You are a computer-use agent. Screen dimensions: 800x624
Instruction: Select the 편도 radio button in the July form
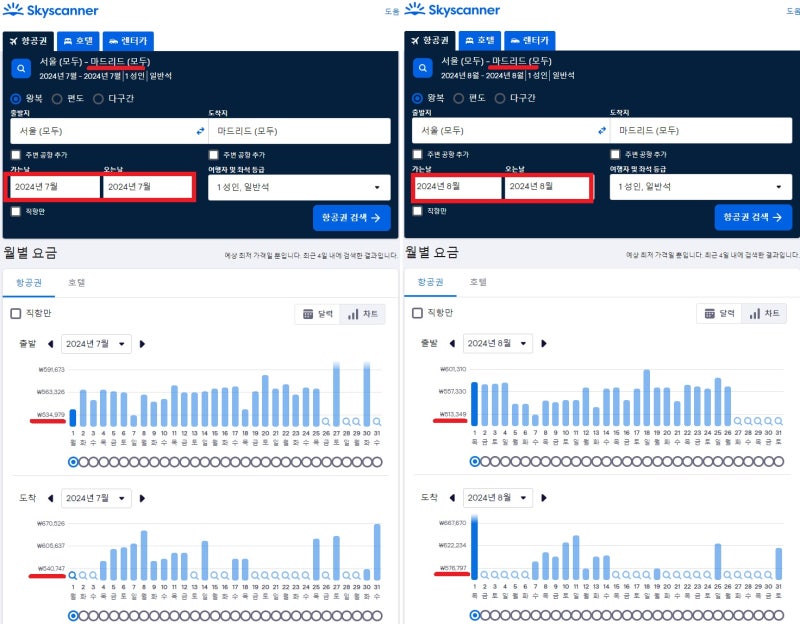point(58,98)
